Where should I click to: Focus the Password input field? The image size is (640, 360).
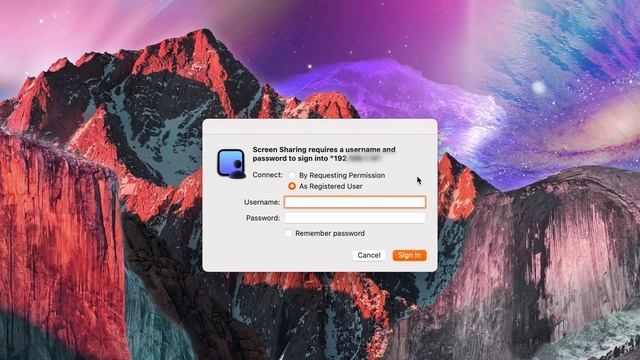tap(355, 218)
